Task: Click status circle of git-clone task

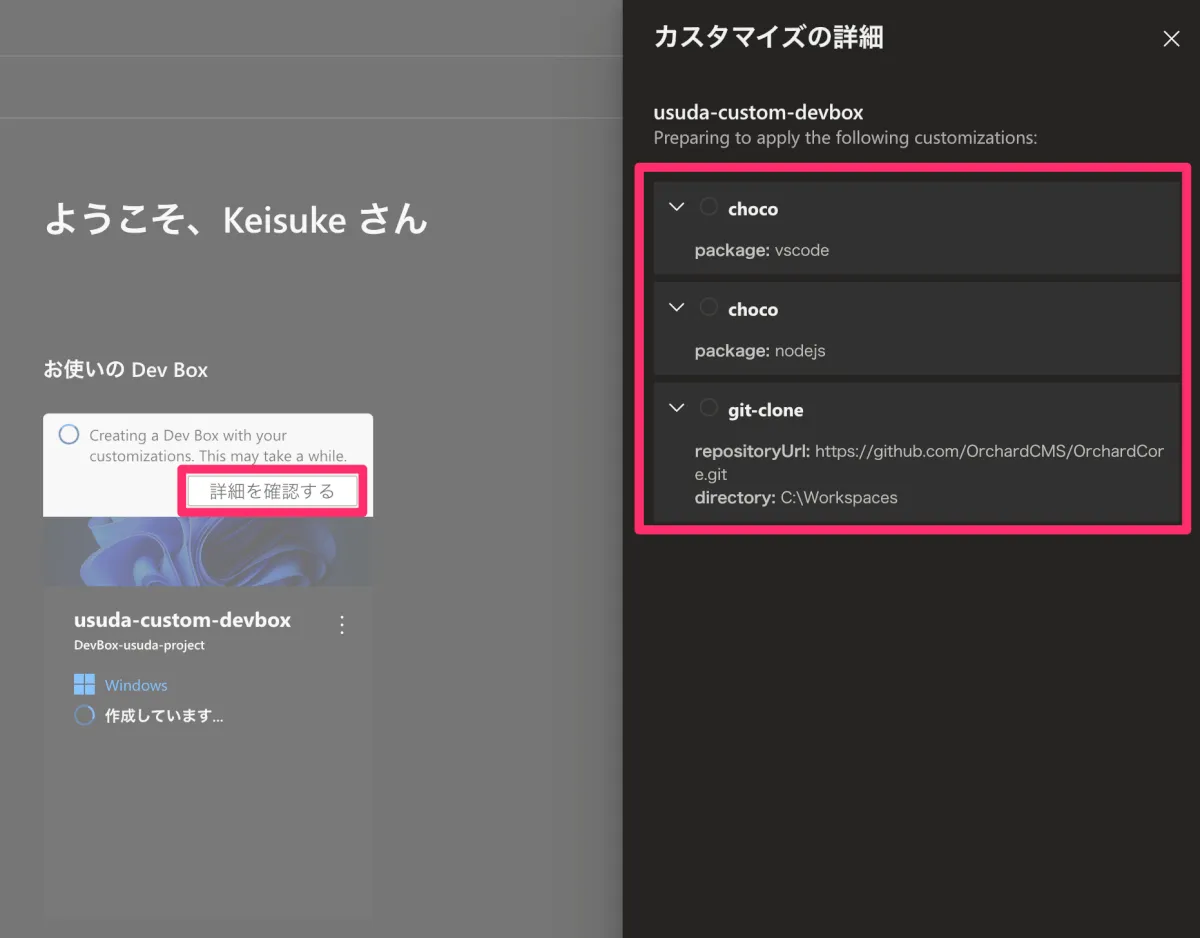Action: tap(708, 408)
